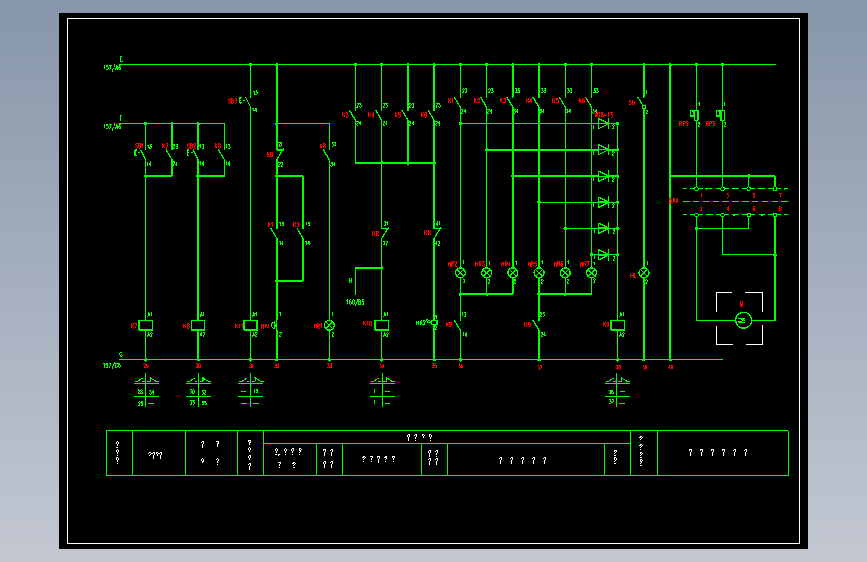Viewport: 867px width, 562px height.
Task: Select the K10 relay coil symbol
Action: coord(382,325)
